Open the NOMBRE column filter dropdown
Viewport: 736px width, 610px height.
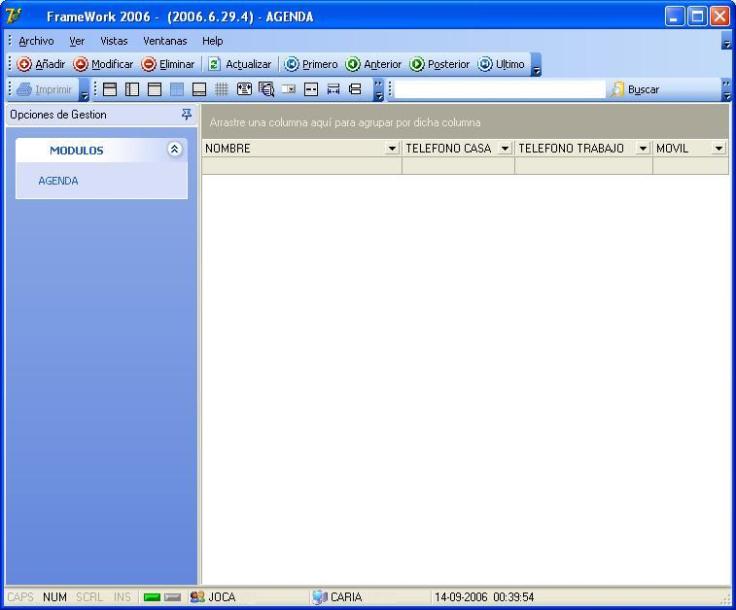coord(392,148)
